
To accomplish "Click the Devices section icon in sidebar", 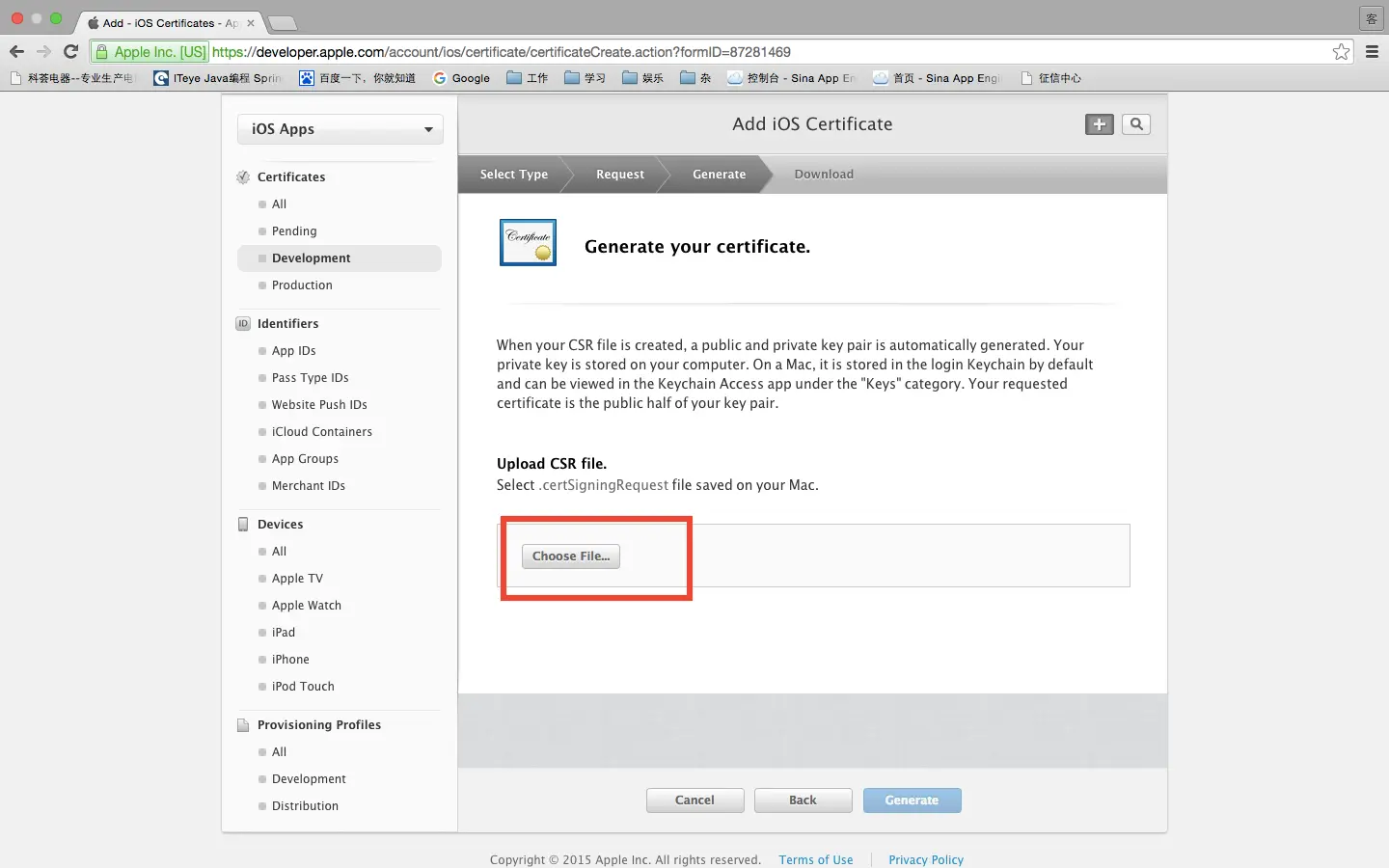I will tap(243, 524).
